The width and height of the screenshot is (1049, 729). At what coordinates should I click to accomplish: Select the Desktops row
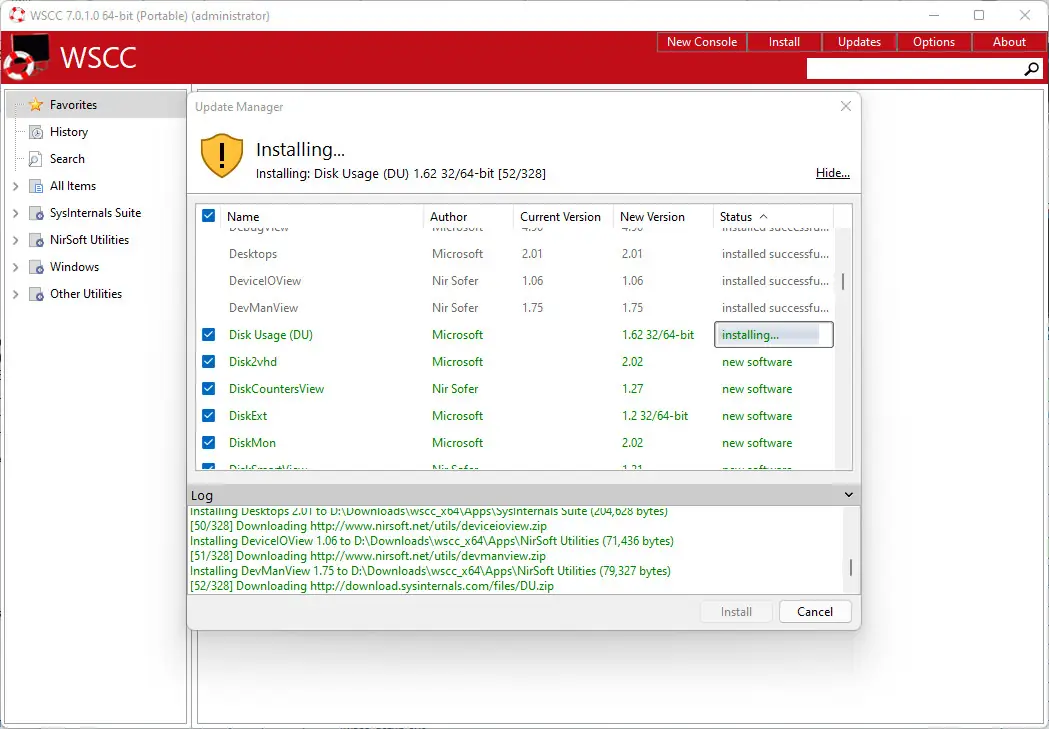pos(515,254)
